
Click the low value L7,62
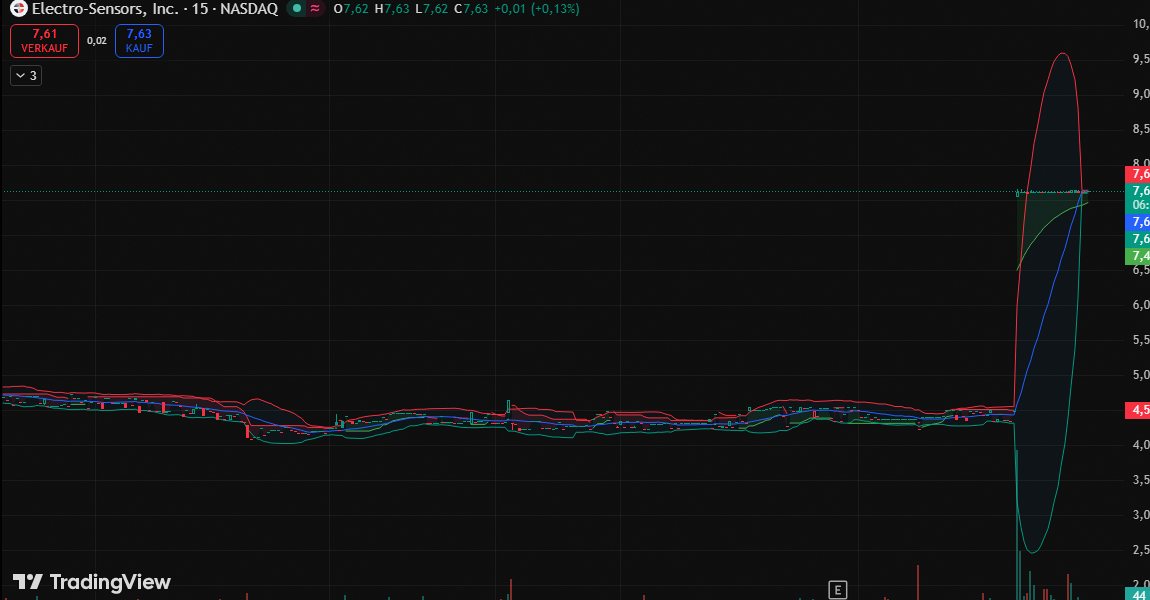(431, 9)
